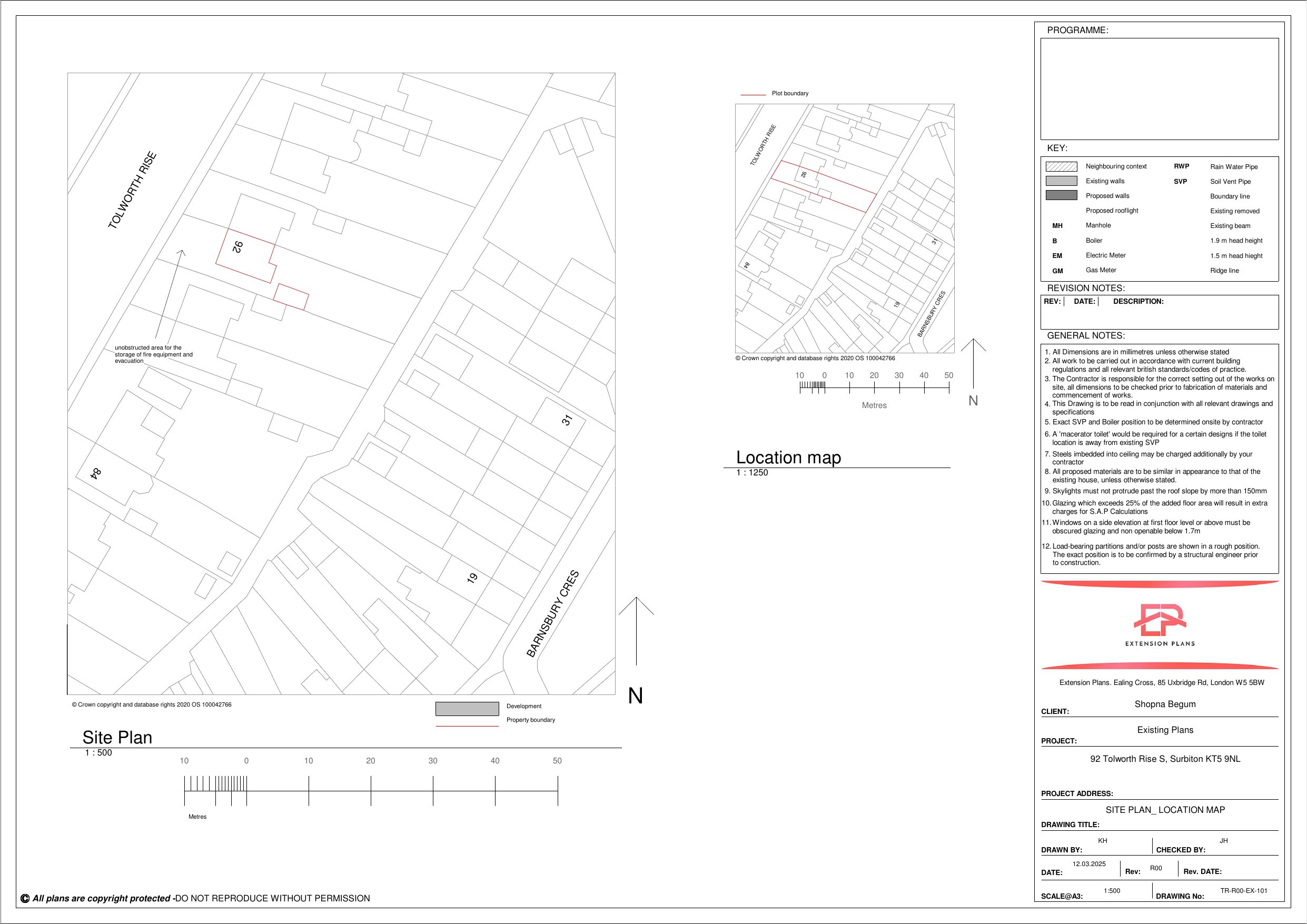
Task: Click inside the empty PROGRAMME box
Action: tap(1159, 88)
